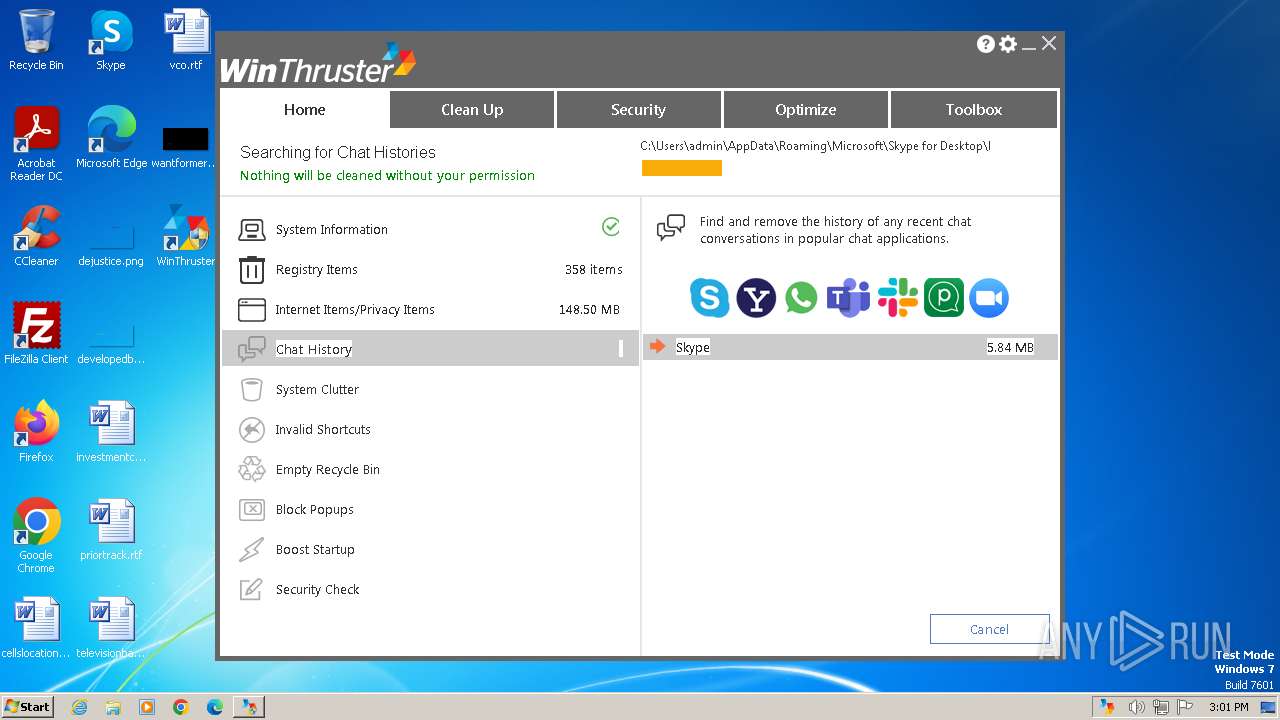Select the Security Check row

[430, 590]
